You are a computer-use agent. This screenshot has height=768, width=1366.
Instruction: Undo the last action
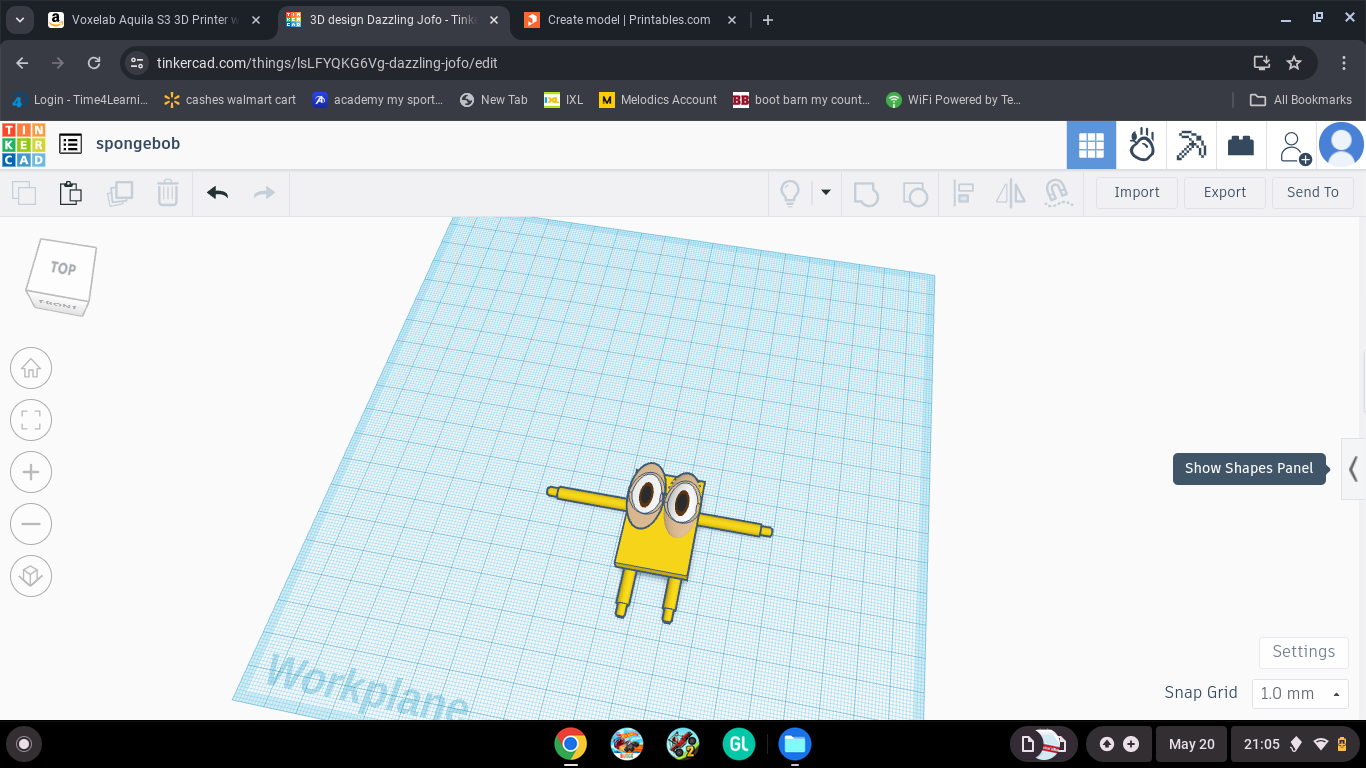217,193
